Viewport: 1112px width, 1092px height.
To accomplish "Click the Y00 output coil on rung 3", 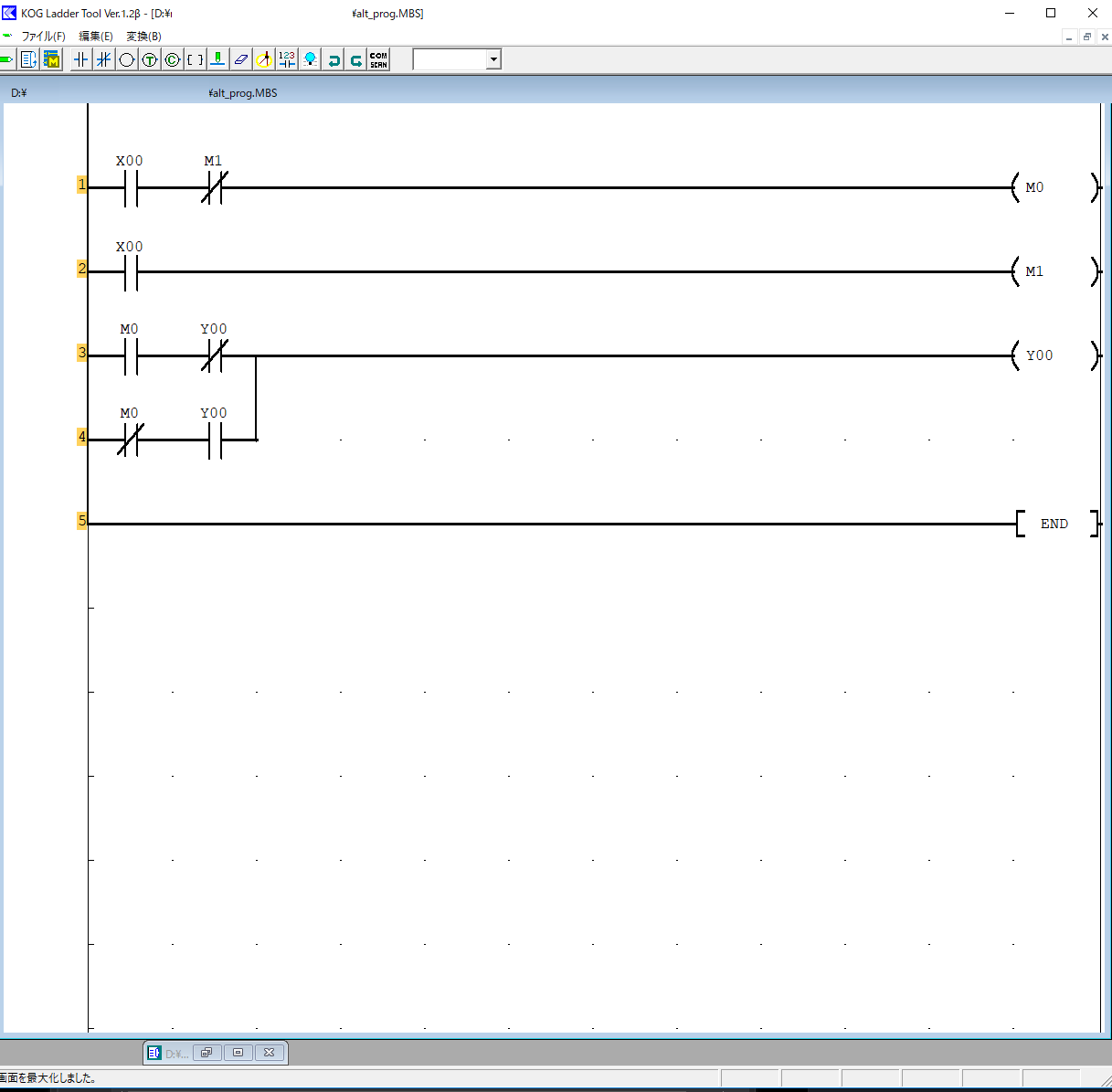I will (1054, 355).
